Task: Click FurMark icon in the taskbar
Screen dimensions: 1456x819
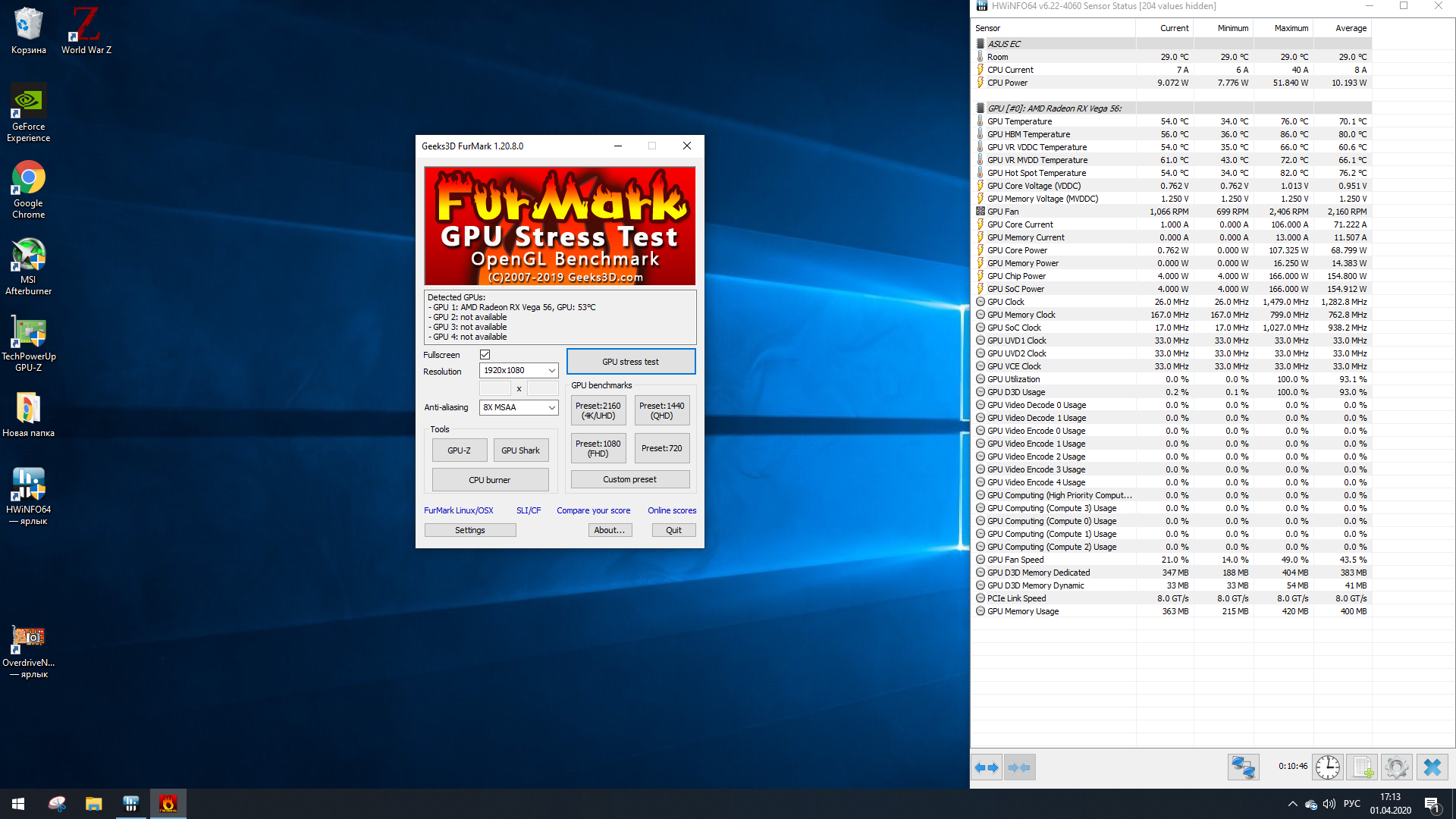Action: (x=168, y=804)
